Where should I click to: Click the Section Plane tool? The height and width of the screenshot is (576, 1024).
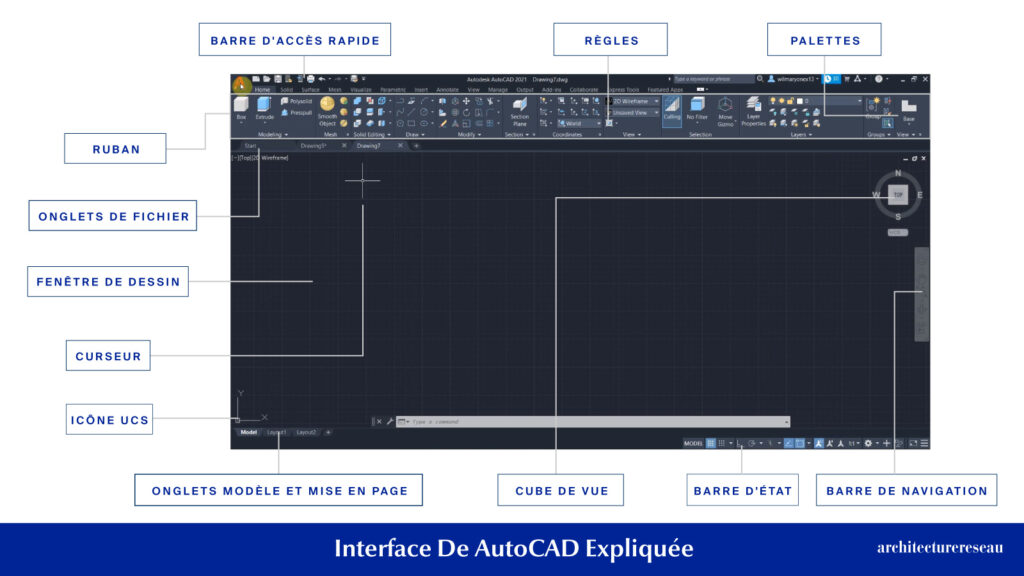(518, 103)
